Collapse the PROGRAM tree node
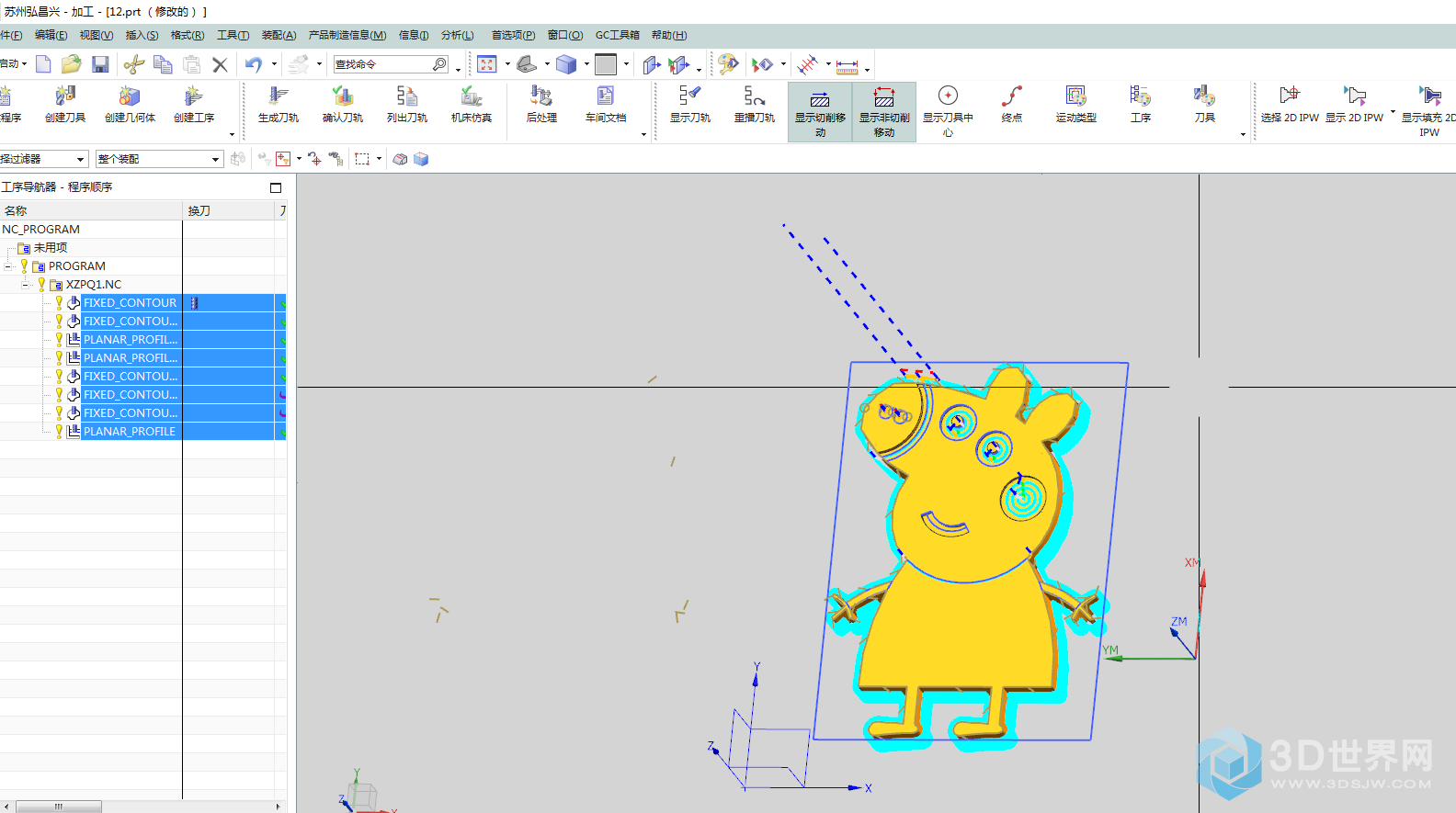1456x813 pixels. pyautogui.click(x=8, y=266)
